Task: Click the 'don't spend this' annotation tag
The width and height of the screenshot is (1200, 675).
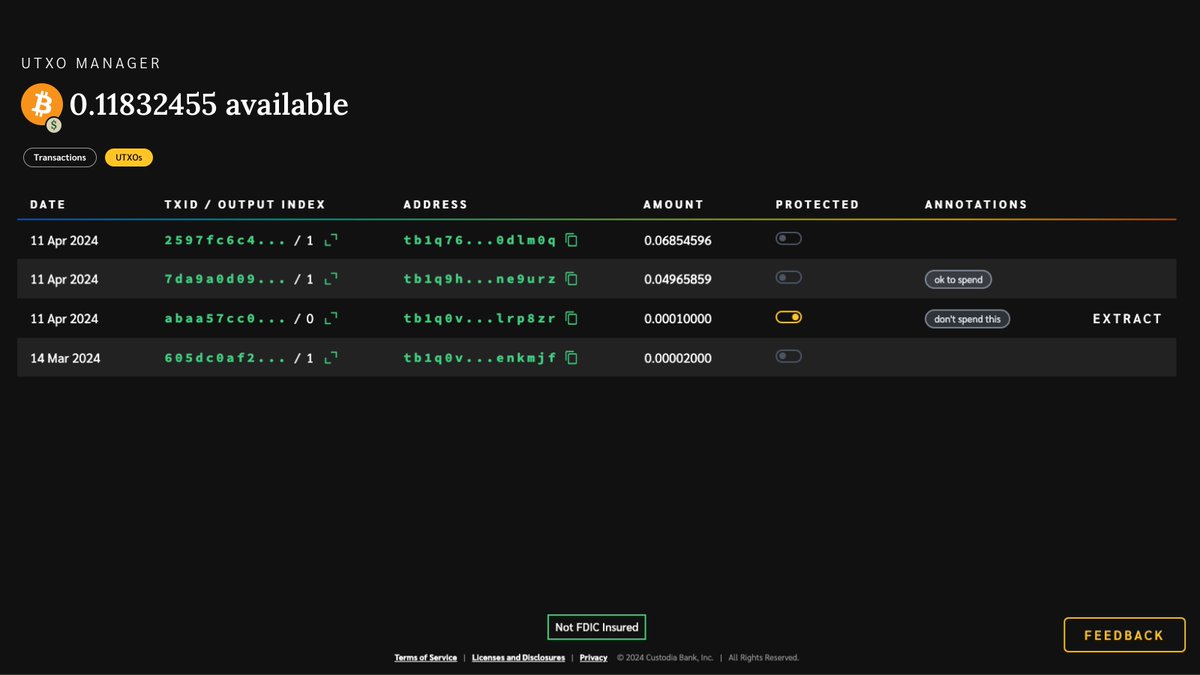Action: [967, 319]
